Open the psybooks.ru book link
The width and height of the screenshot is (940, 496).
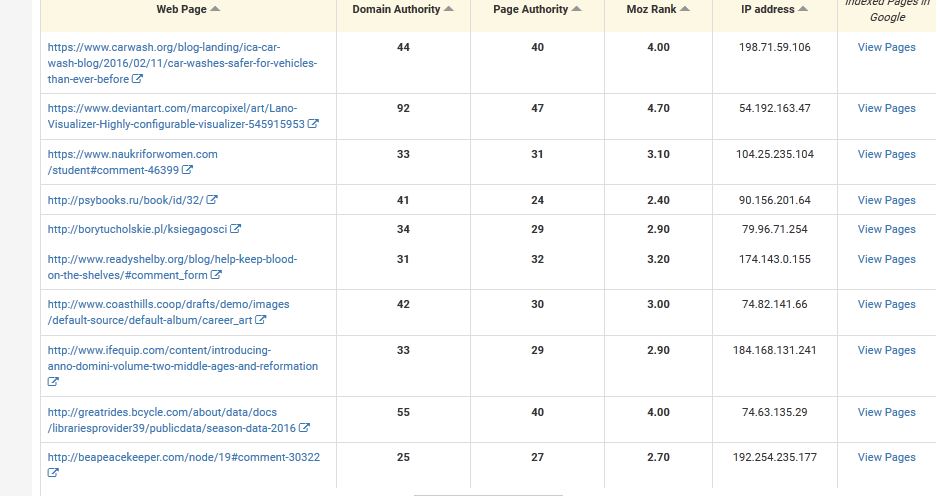125,201
